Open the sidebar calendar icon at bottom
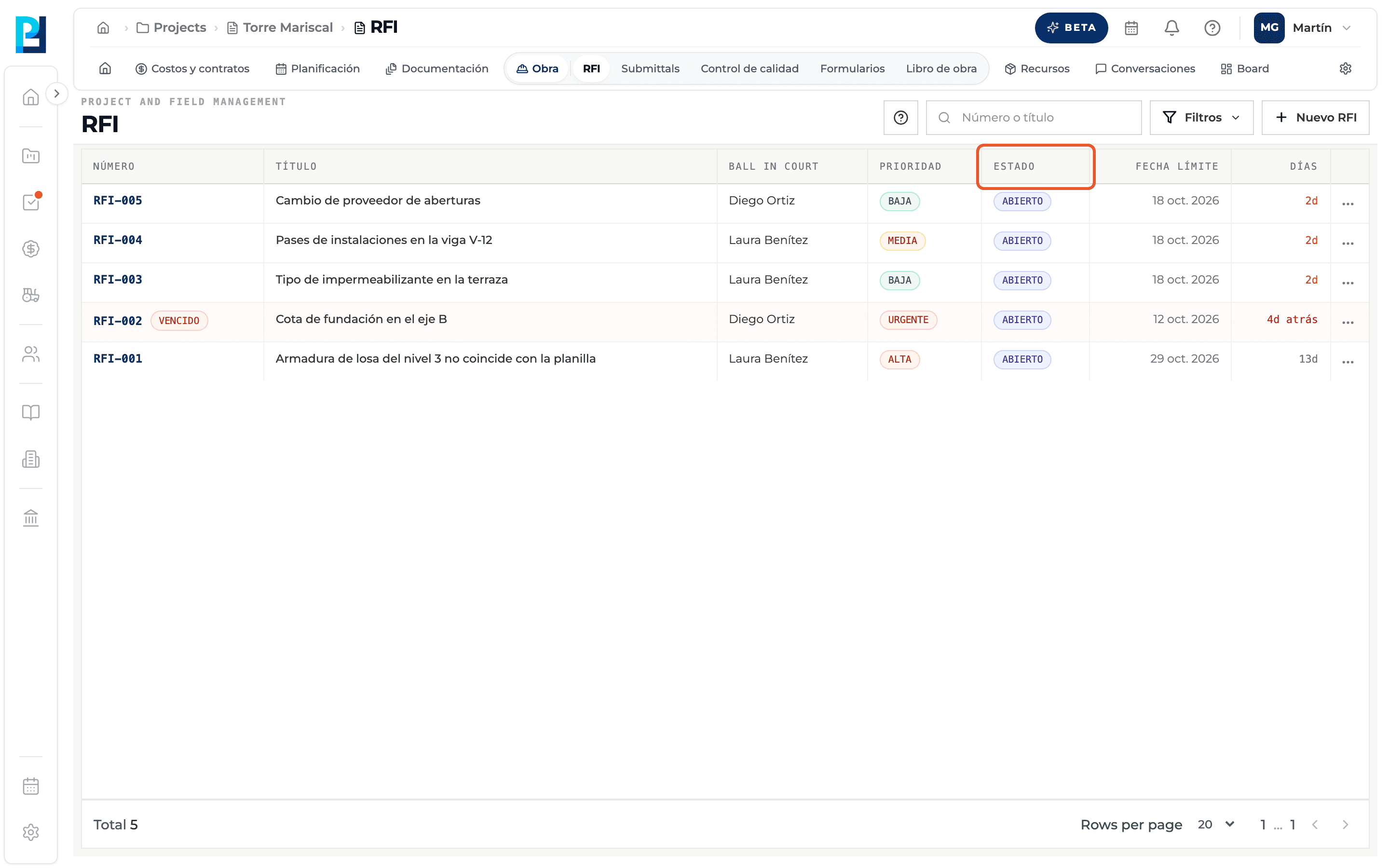This screenshot has width=1389, height=868. pyautogui.click(x=31, y=786)
